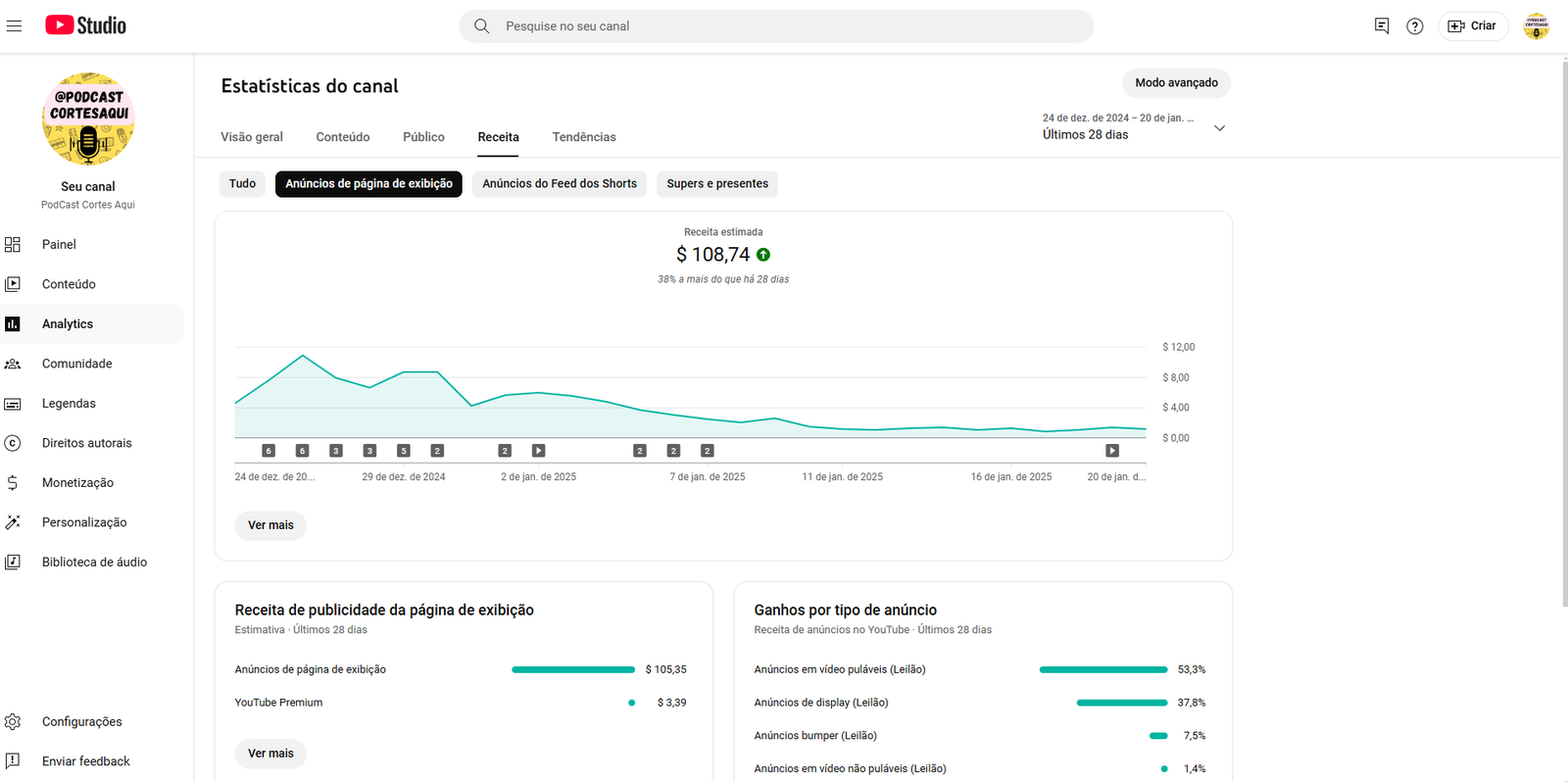Screen dimensions: 1568x782
Task: Select Anúncios do Feed dos Shorts chip
Action: (559, 184)
